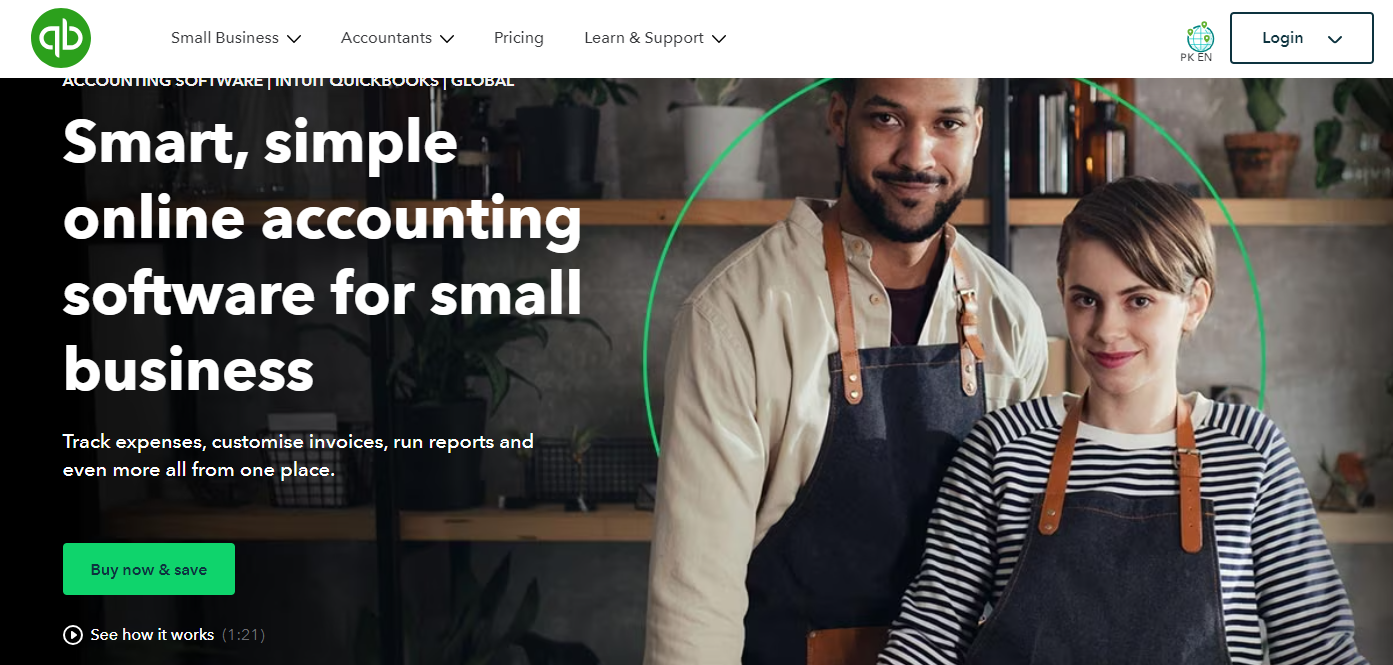This screenshot has width=1393, height=665.
Task: Open the Login dropdown chevron
Action: tap(1335, 39)
